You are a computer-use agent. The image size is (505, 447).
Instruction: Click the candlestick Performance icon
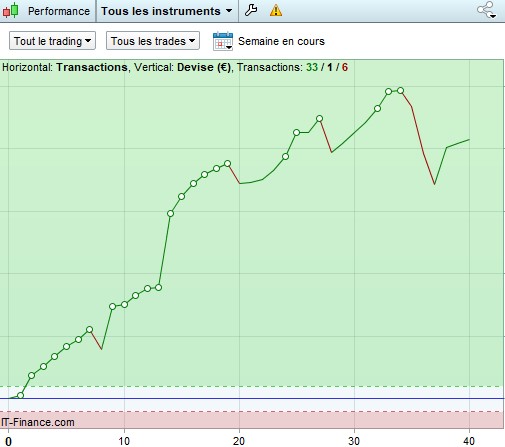click(x=10, y=10)
